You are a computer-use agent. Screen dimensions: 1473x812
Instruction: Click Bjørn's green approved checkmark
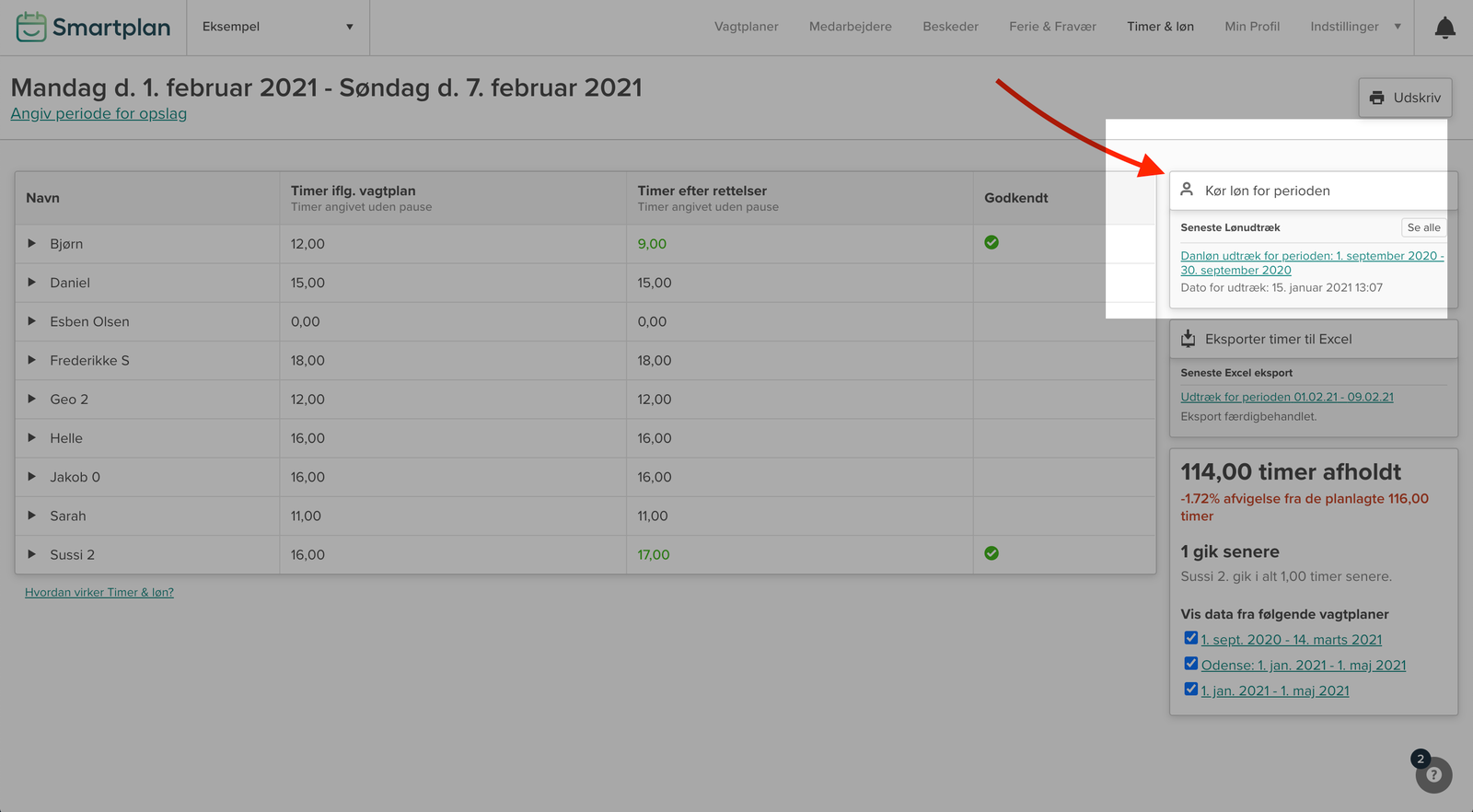point(992,243)
